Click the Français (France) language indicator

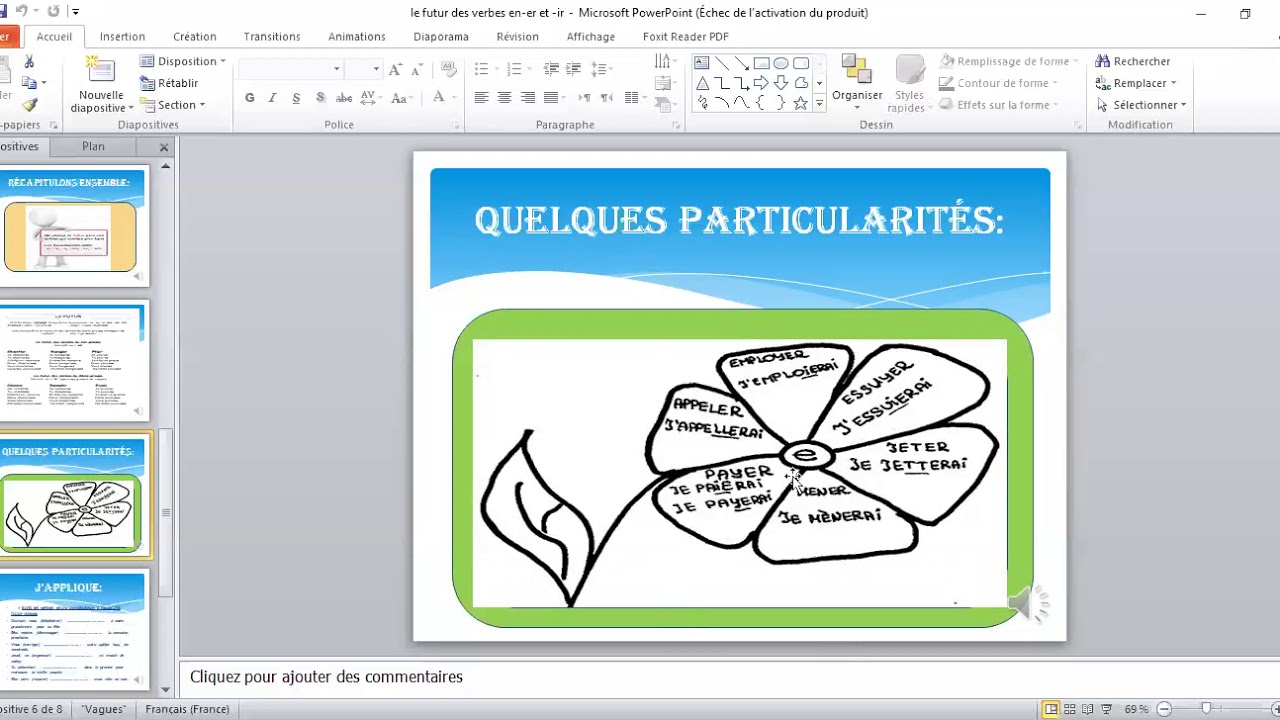(x=187, y=709)
